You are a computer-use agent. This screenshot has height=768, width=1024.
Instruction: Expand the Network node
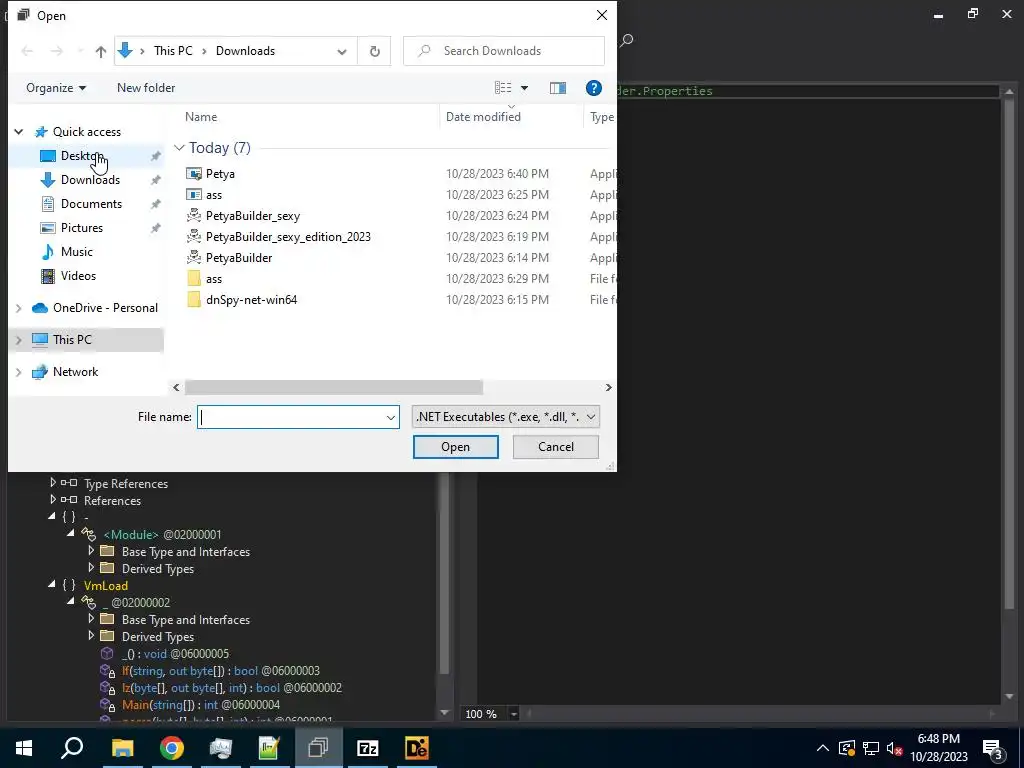[19, 372]
